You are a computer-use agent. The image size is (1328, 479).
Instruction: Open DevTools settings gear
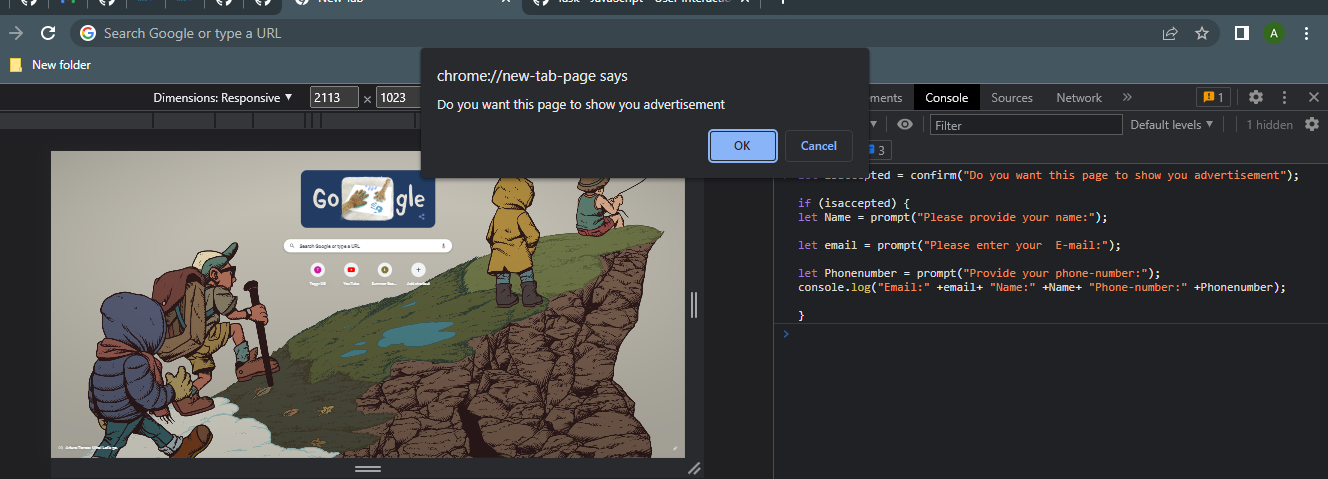pyautogui.click(x=1256, y=97)
